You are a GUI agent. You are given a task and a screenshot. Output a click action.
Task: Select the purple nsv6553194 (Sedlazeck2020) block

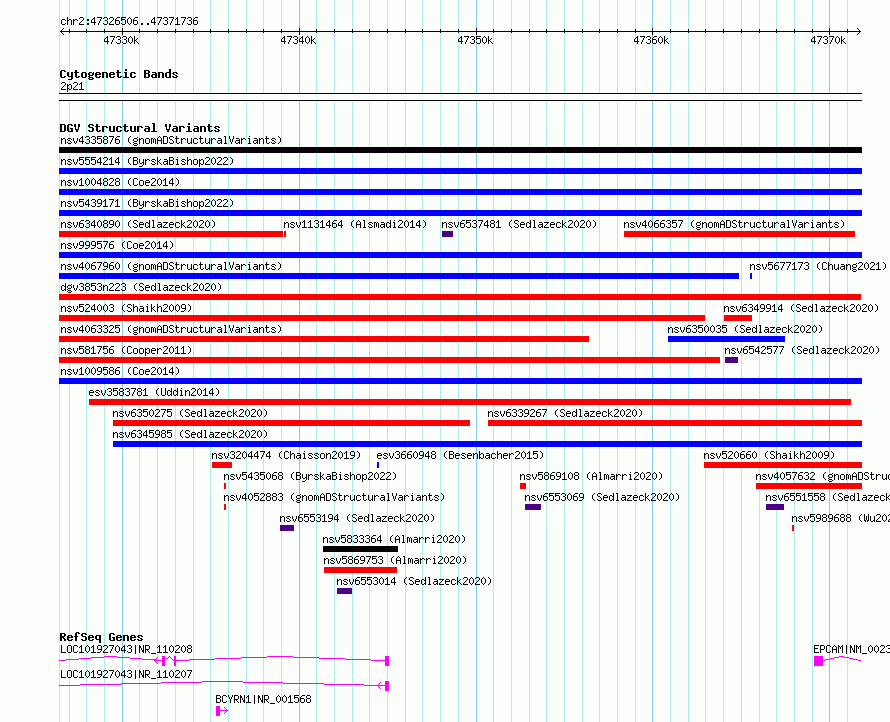pyautogui.click(x=287, y=528)
